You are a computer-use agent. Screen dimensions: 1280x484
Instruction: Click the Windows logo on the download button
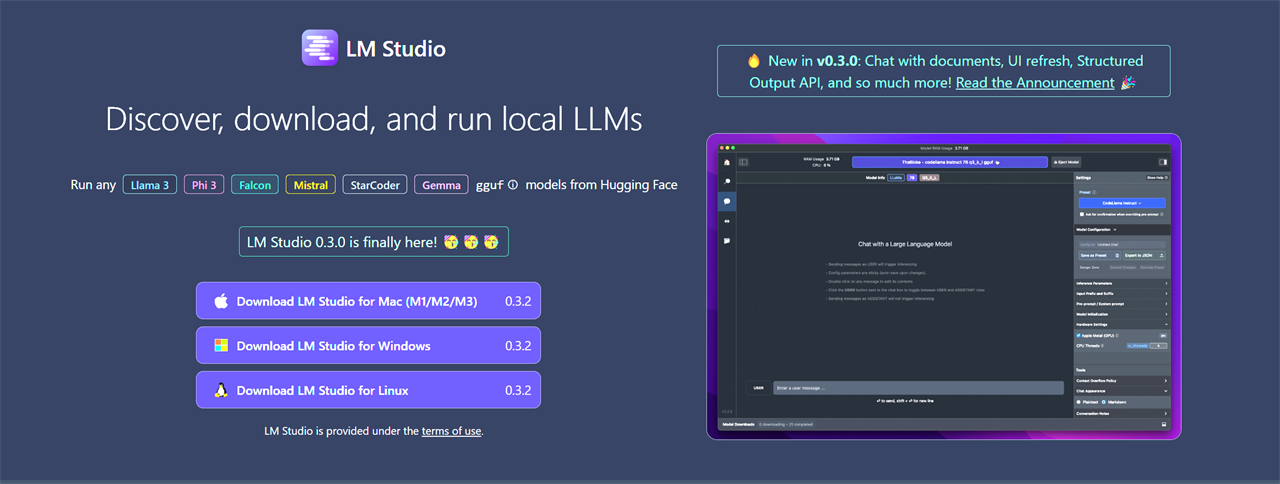221,346
